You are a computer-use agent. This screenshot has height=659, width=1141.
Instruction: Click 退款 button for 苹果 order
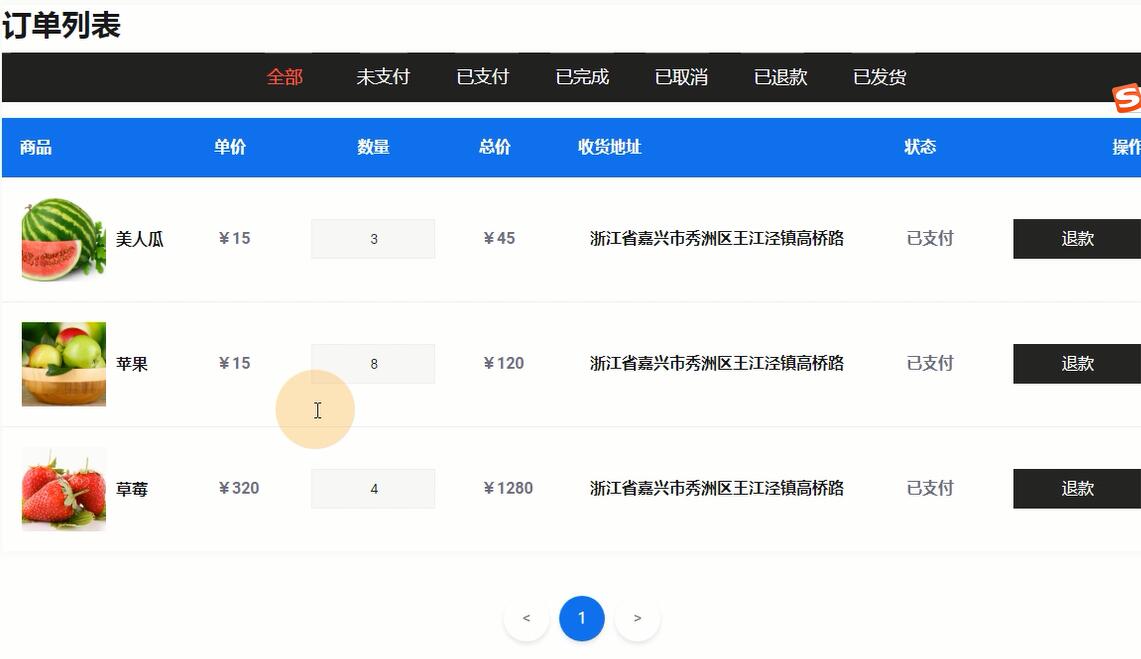pos(1077,364)
